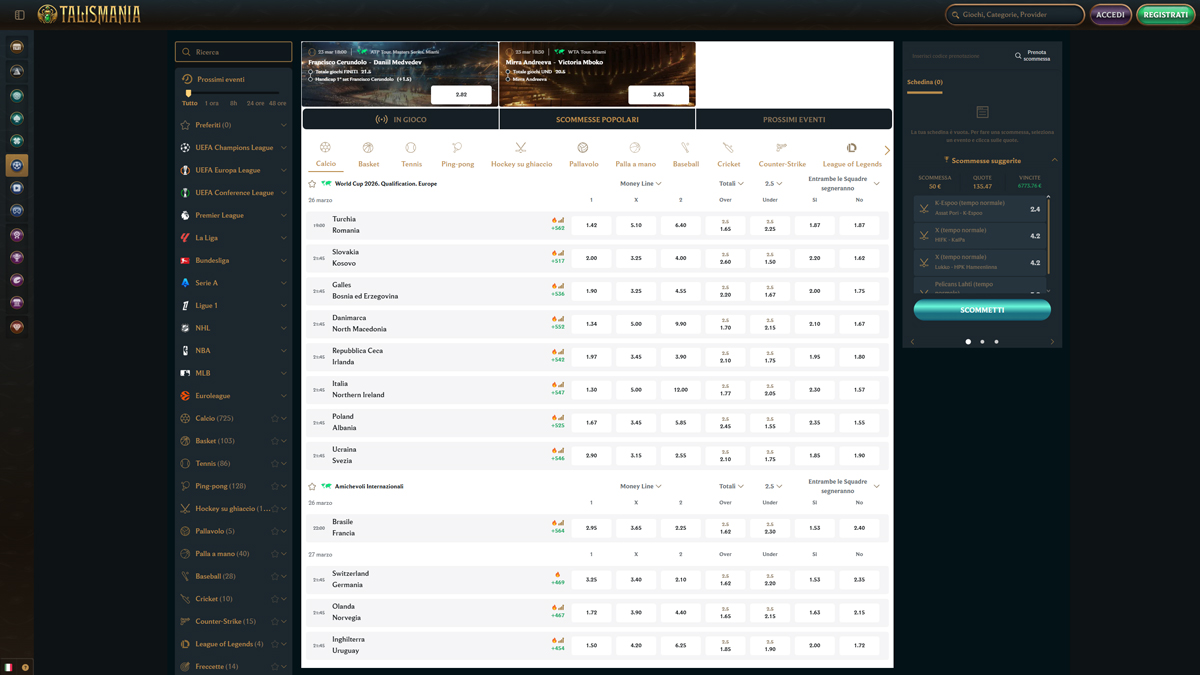Select the Basket sport icon

(x=368, y=148)
